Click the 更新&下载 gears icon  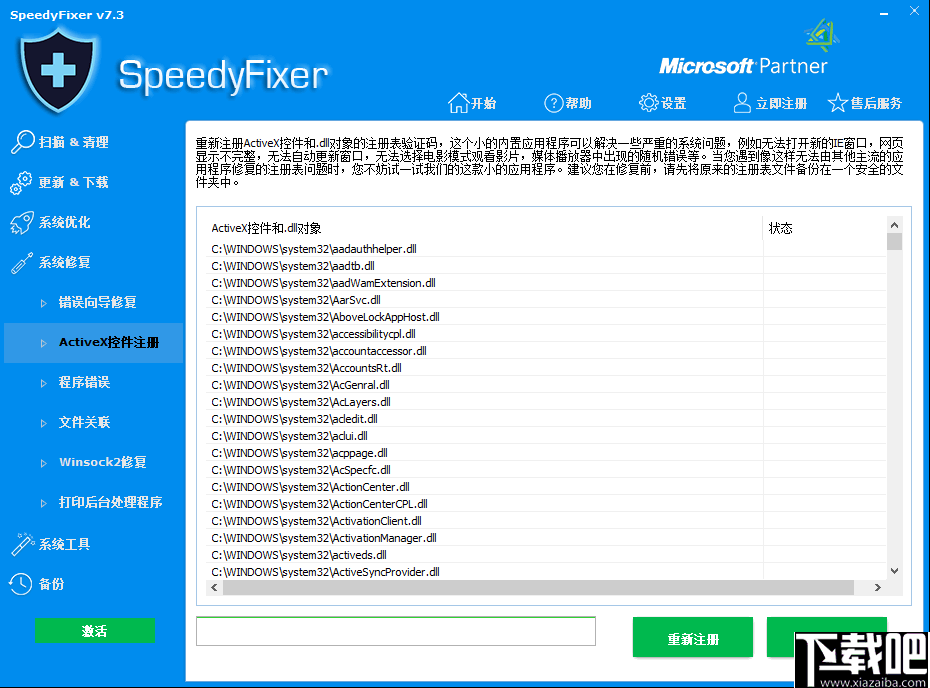tap(21, 182)
